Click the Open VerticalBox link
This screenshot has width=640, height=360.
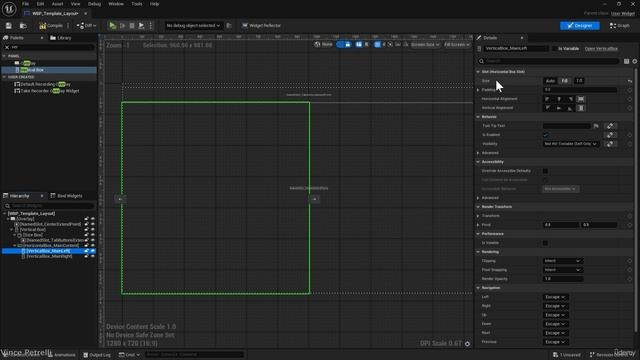click(x=601, y=49)
